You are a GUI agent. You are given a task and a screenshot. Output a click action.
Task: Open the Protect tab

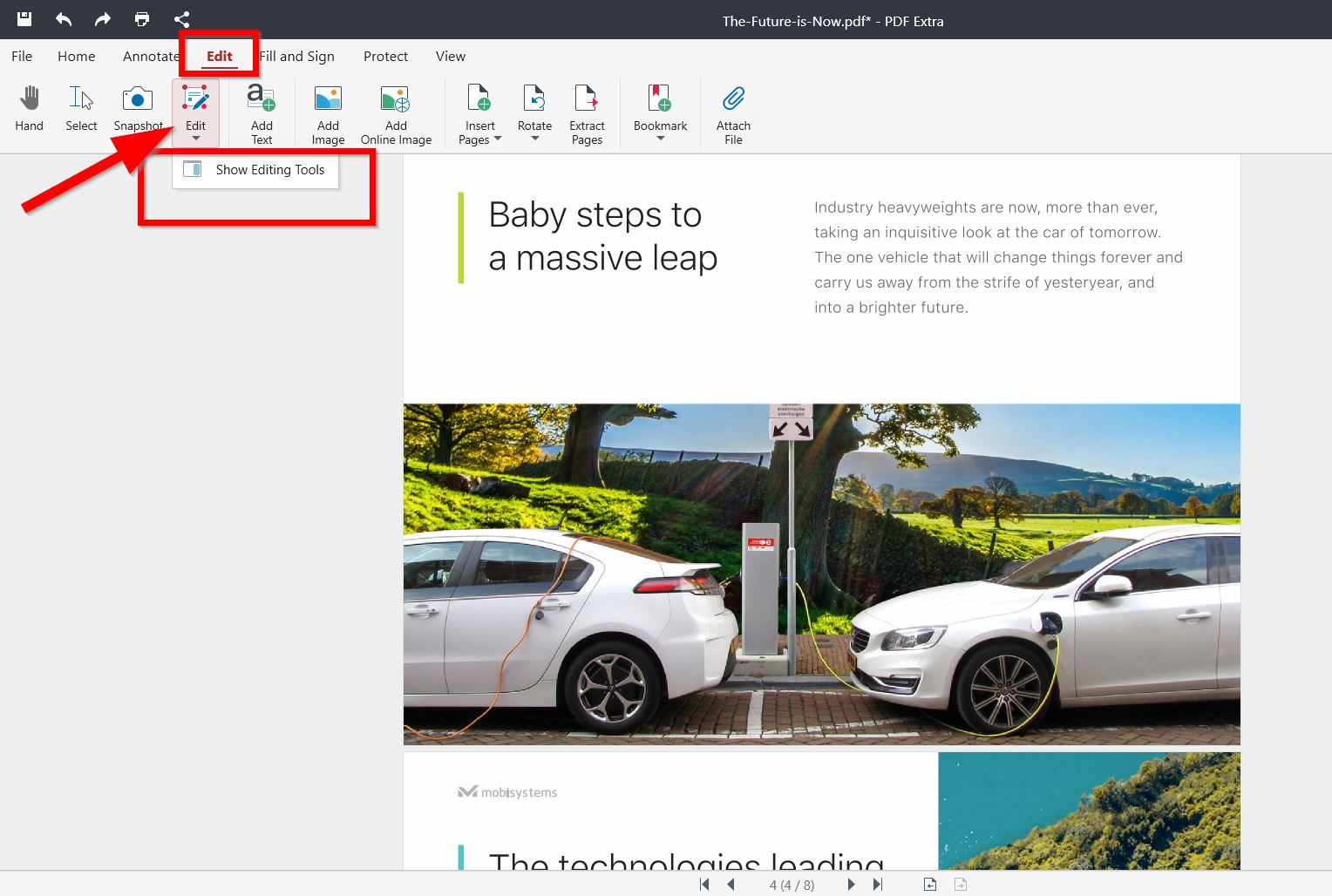pos(385,57)
